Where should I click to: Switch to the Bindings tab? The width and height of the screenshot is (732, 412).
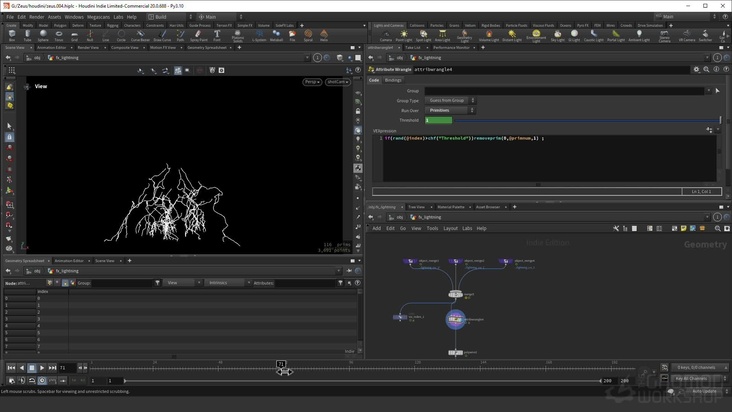[x=393, y=80]
